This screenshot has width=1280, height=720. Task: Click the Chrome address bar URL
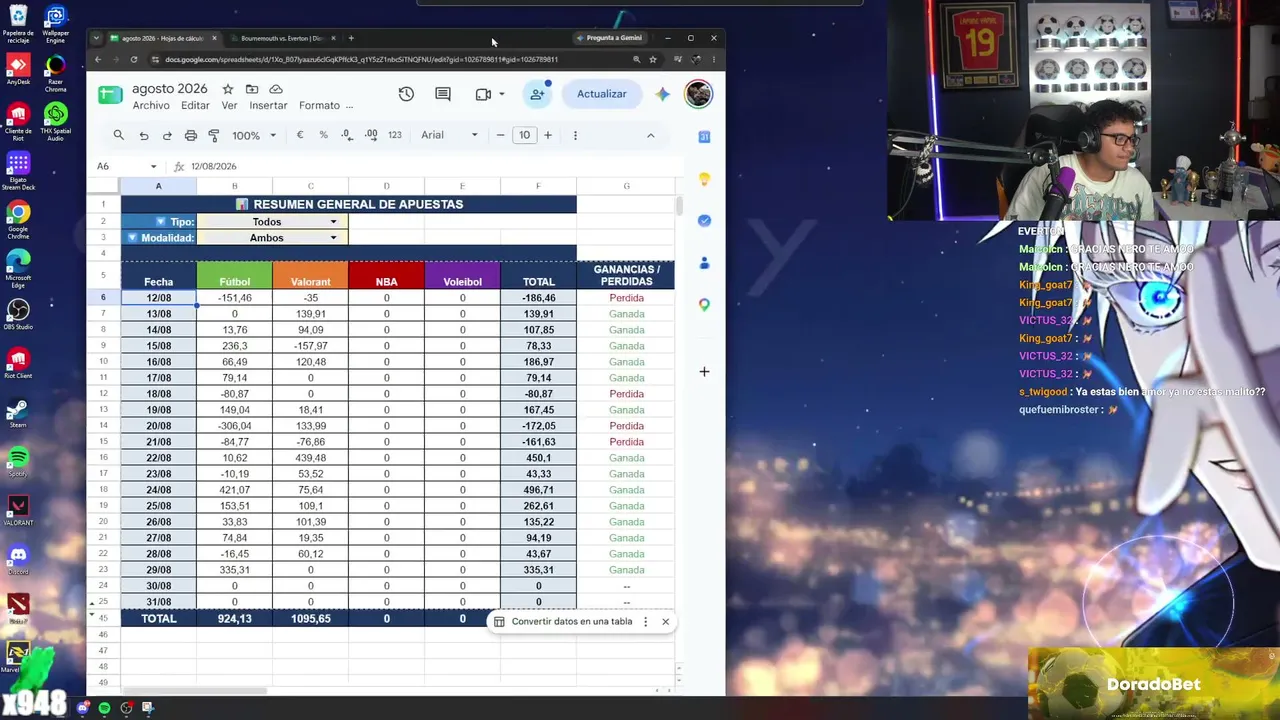[362, 59]
